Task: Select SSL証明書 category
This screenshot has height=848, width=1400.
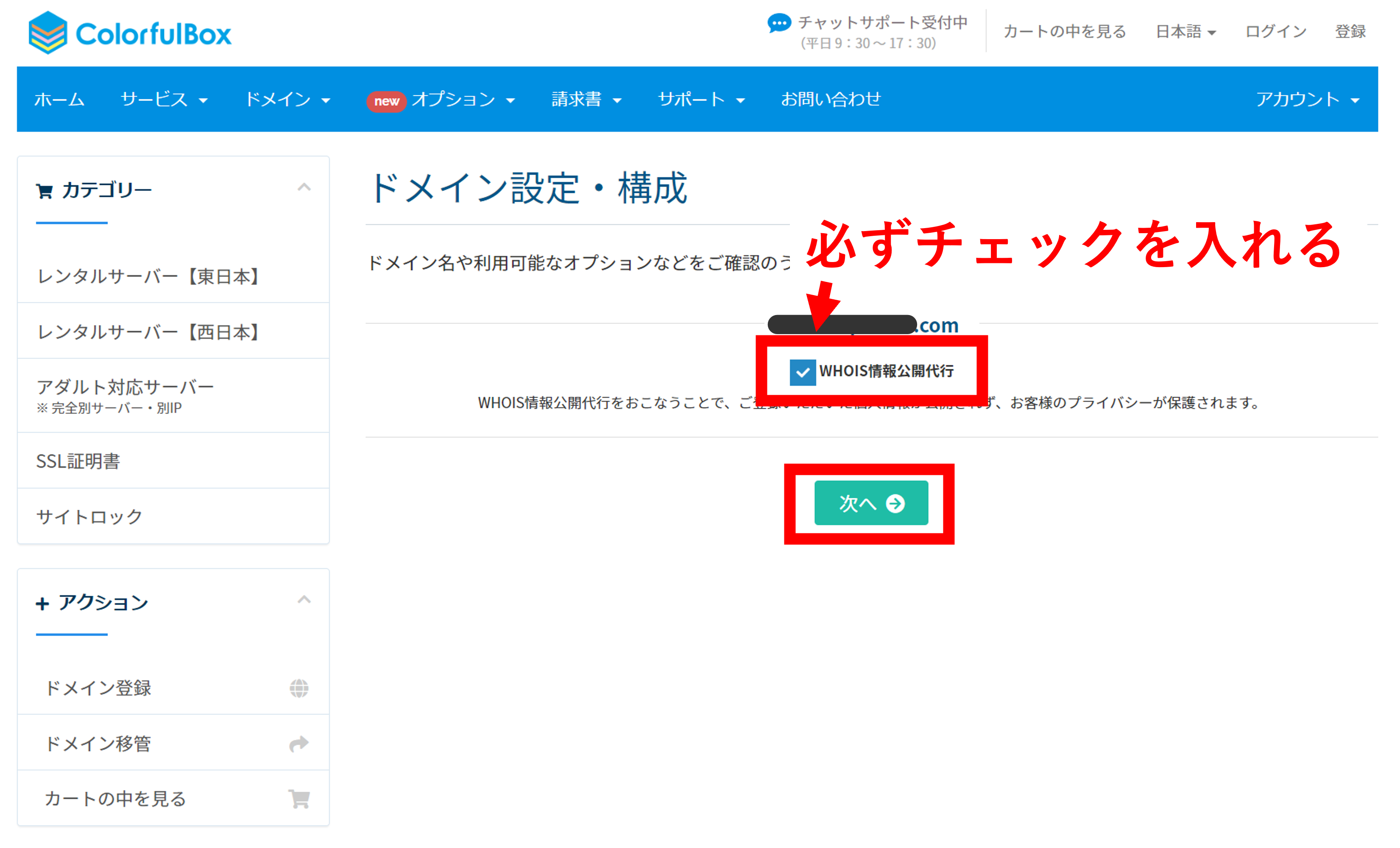Action: [x=173, y=461]
